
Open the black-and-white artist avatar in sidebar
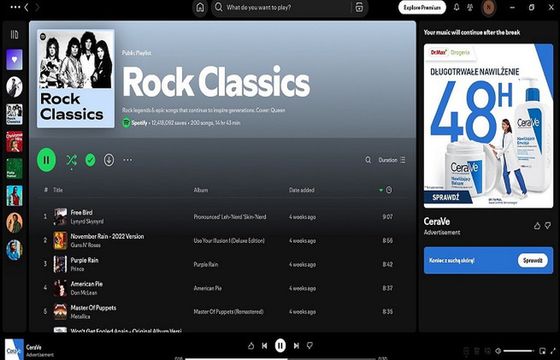14,87
